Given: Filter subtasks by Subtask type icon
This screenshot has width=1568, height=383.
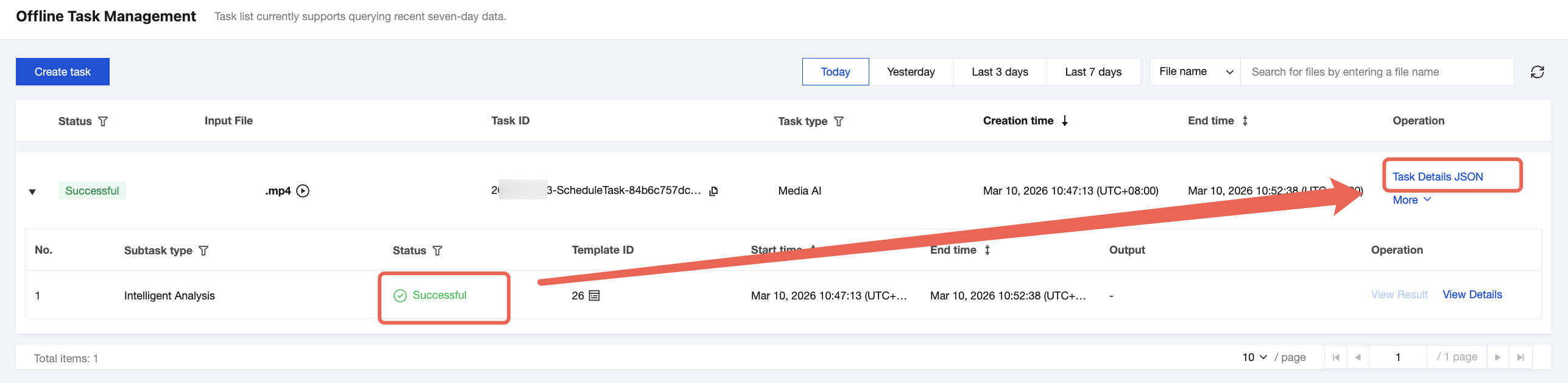Looking at the screenshot, I should (203, 251).
